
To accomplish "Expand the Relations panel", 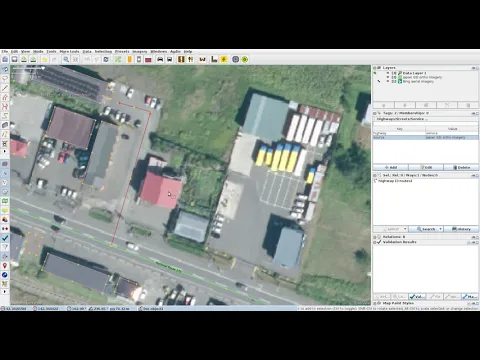I will [x=375, y=237].
